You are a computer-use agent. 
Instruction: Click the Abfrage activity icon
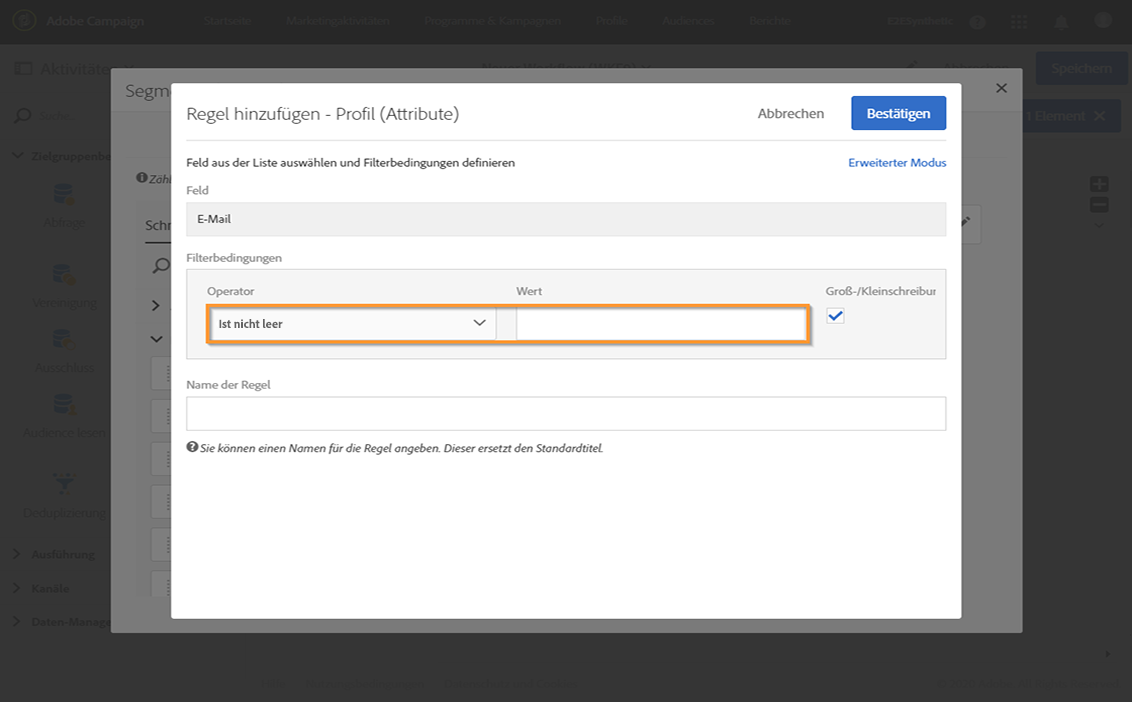pyautogui.click(x=65, y=196)
